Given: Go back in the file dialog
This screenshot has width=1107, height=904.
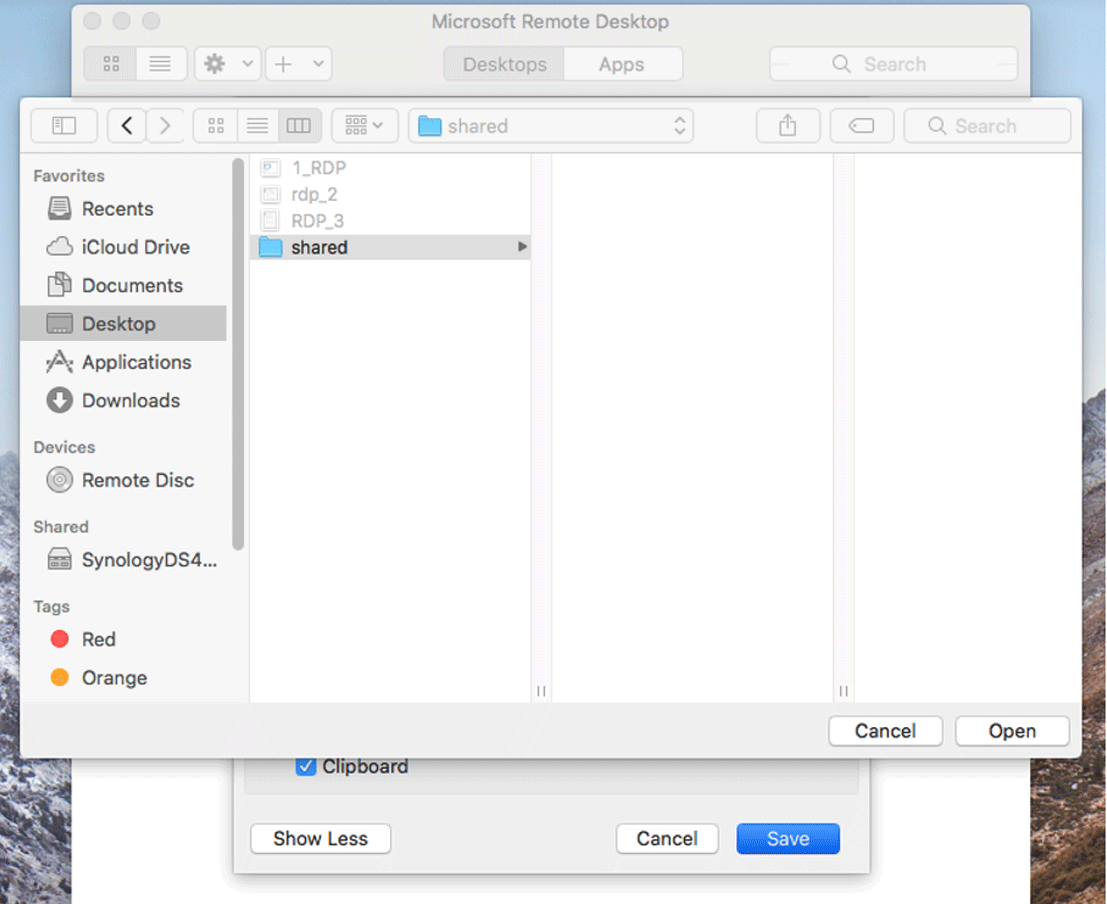Looking at the screenshot, I should 127,126.
